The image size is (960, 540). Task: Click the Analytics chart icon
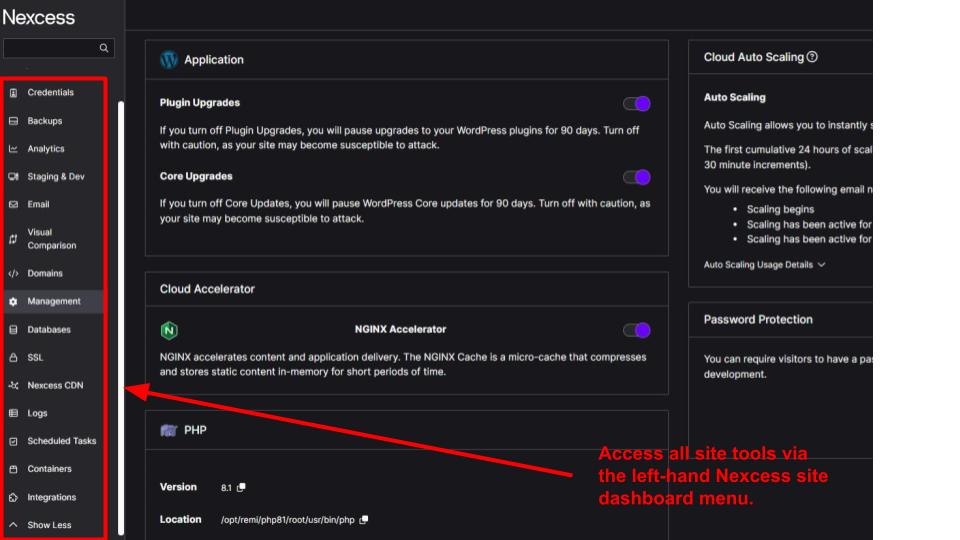(13, 149)
